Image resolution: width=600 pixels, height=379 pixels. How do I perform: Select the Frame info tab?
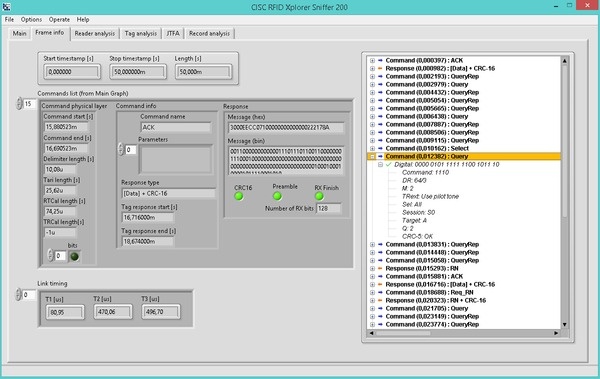point(50,33)
